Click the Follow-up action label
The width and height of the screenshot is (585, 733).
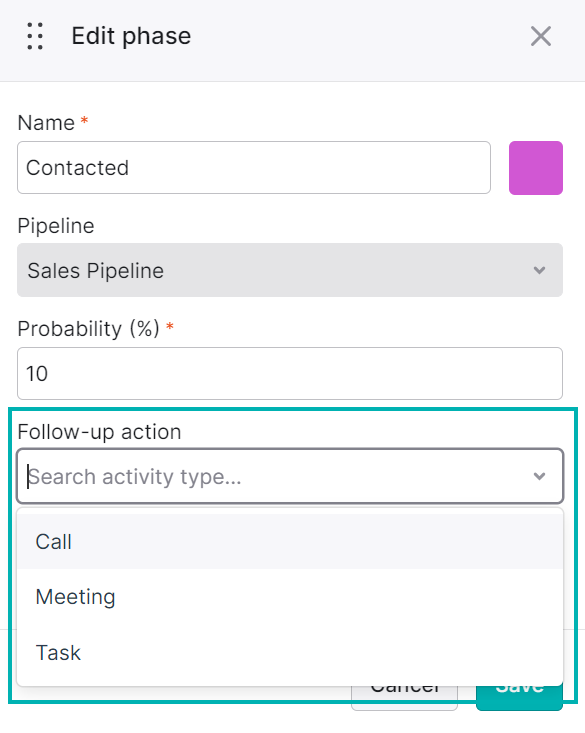pyautogui.click(x=99, y=431)
